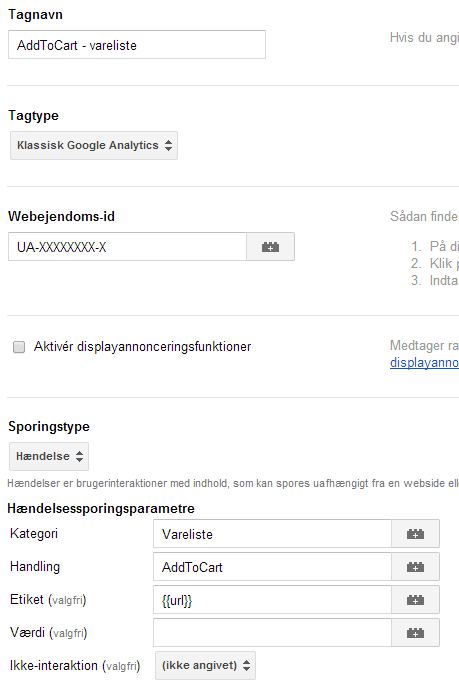Enable Aktivér displayannonceringsfunktioner checkbox
This screenshot has height=692, width=459.
pos(19,347)
